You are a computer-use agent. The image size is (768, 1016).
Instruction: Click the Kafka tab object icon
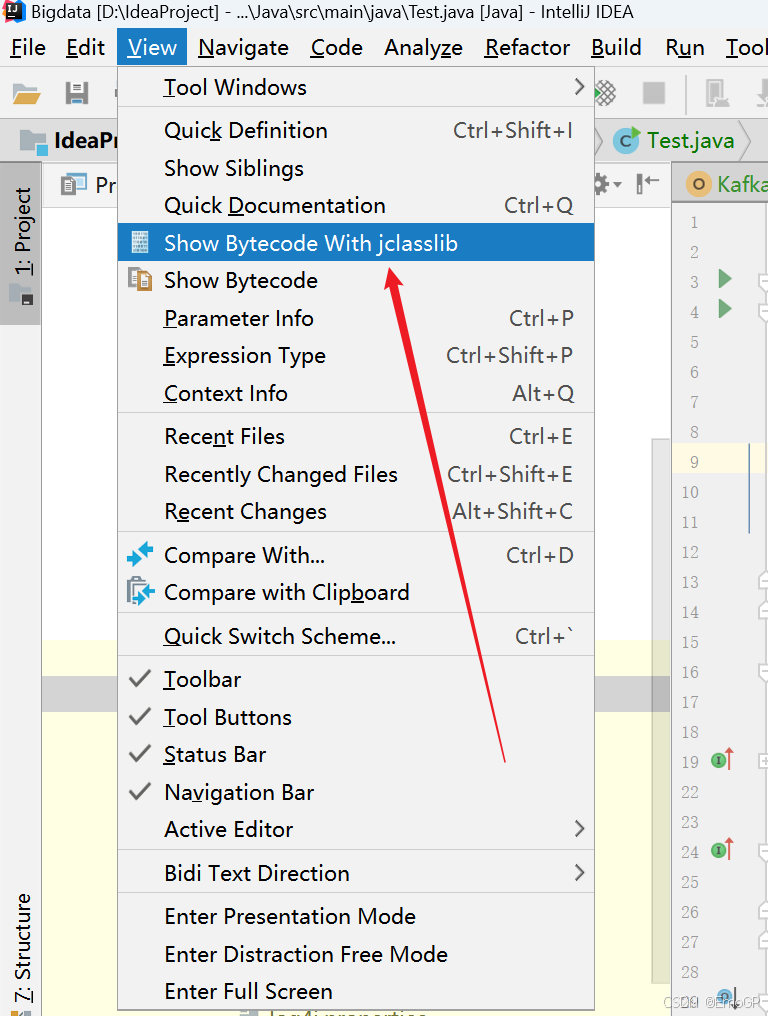point(698,185)
